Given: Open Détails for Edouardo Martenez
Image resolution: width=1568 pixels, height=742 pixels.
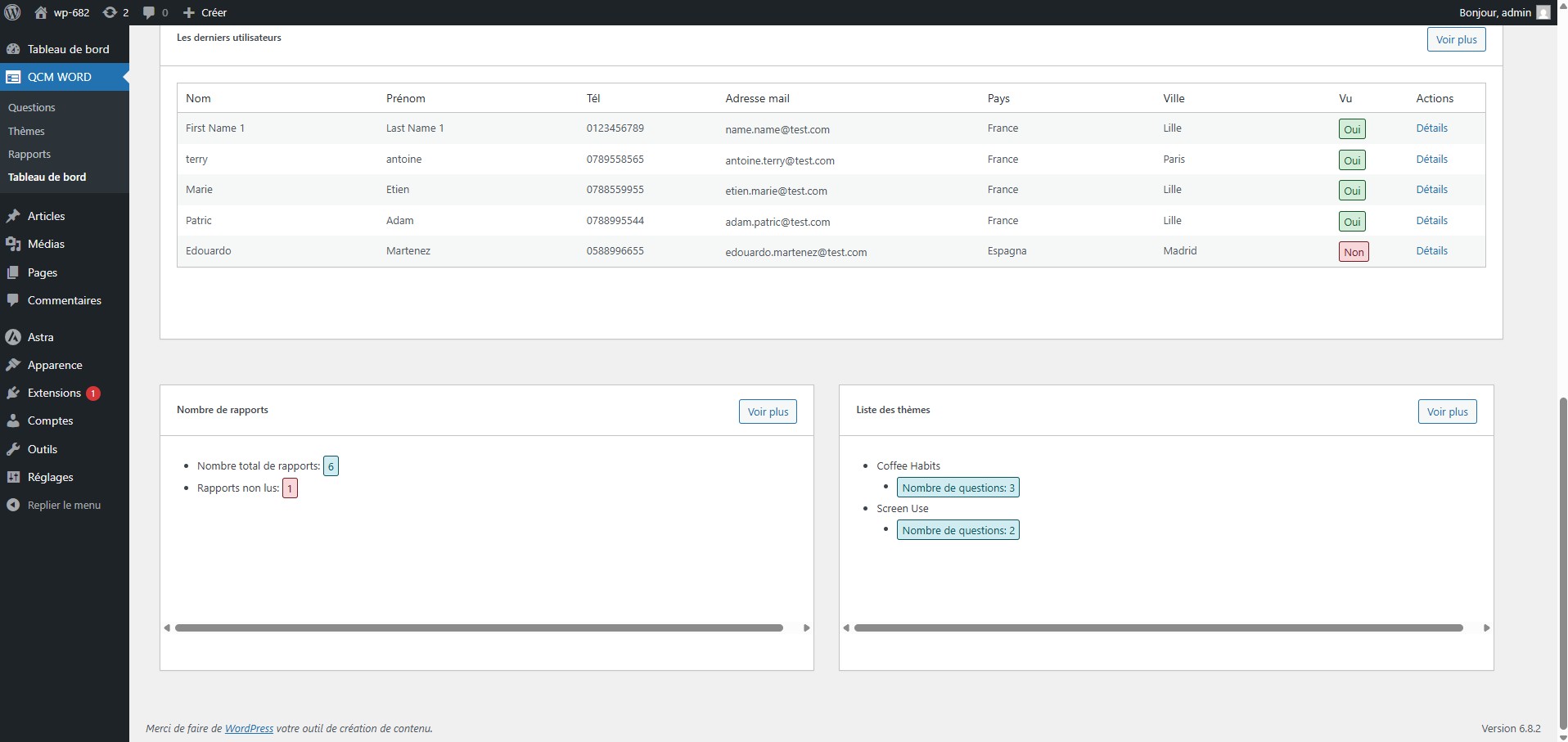Looking at the screenshot, I should click(1431, 251).
